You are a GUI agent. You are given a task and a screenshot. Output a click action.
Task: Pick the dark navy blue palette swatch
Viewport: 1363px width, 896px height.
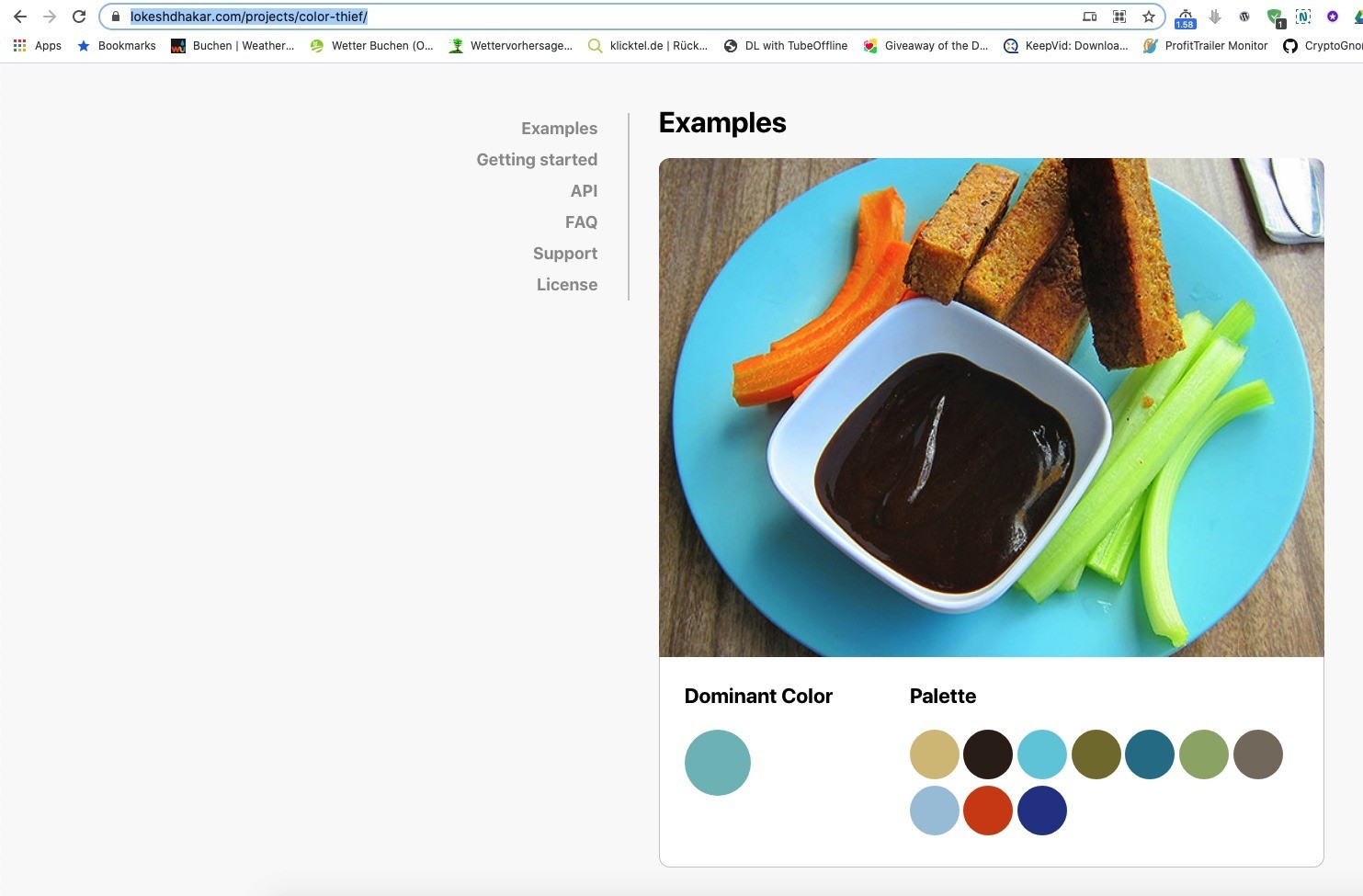click(x=1042, y=811)
